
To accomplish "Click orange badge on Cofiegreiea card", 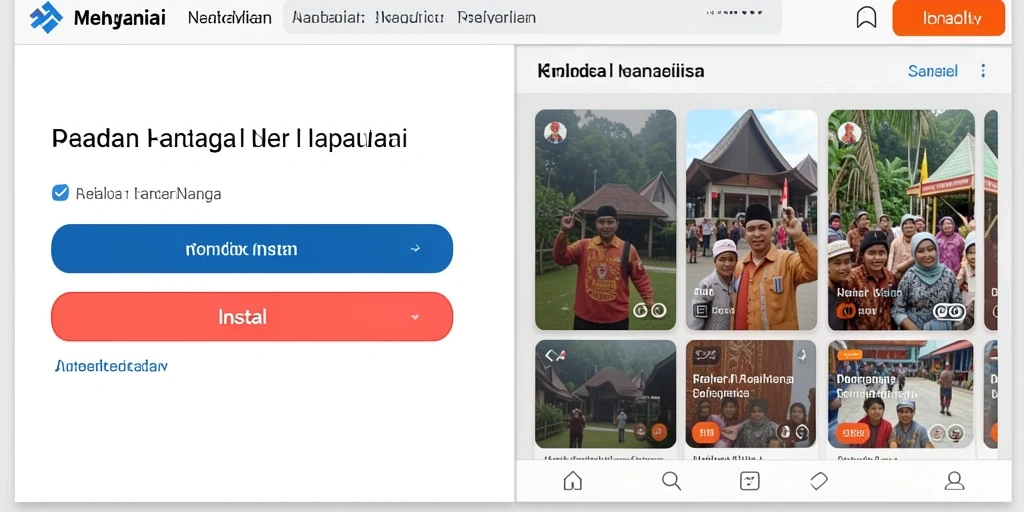I will click(x=706, y=432).
